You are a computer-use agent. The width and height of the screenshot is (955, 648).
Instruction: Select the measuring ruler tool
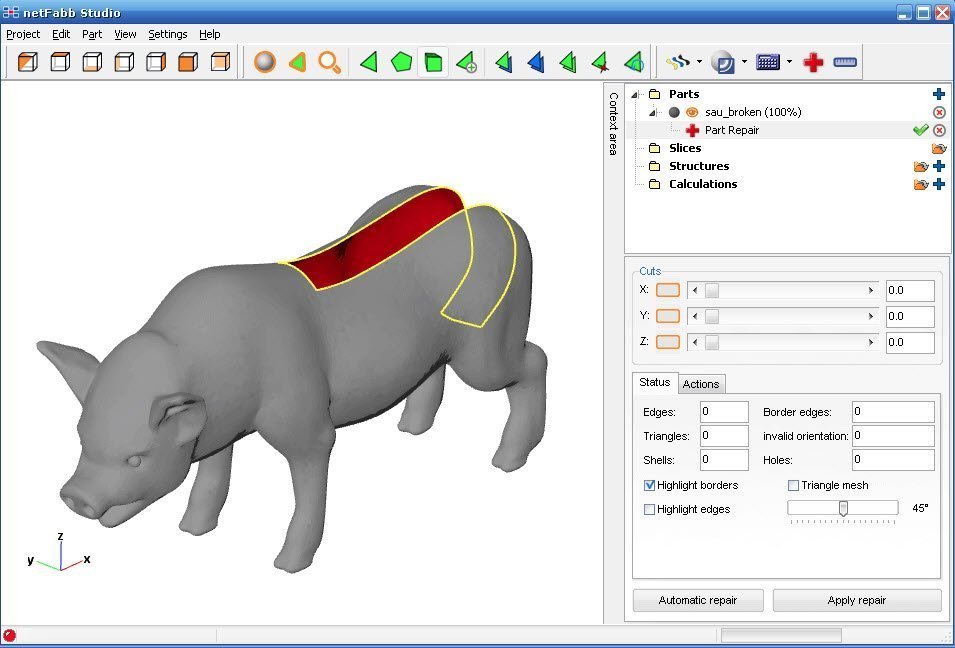click(845, 62)
